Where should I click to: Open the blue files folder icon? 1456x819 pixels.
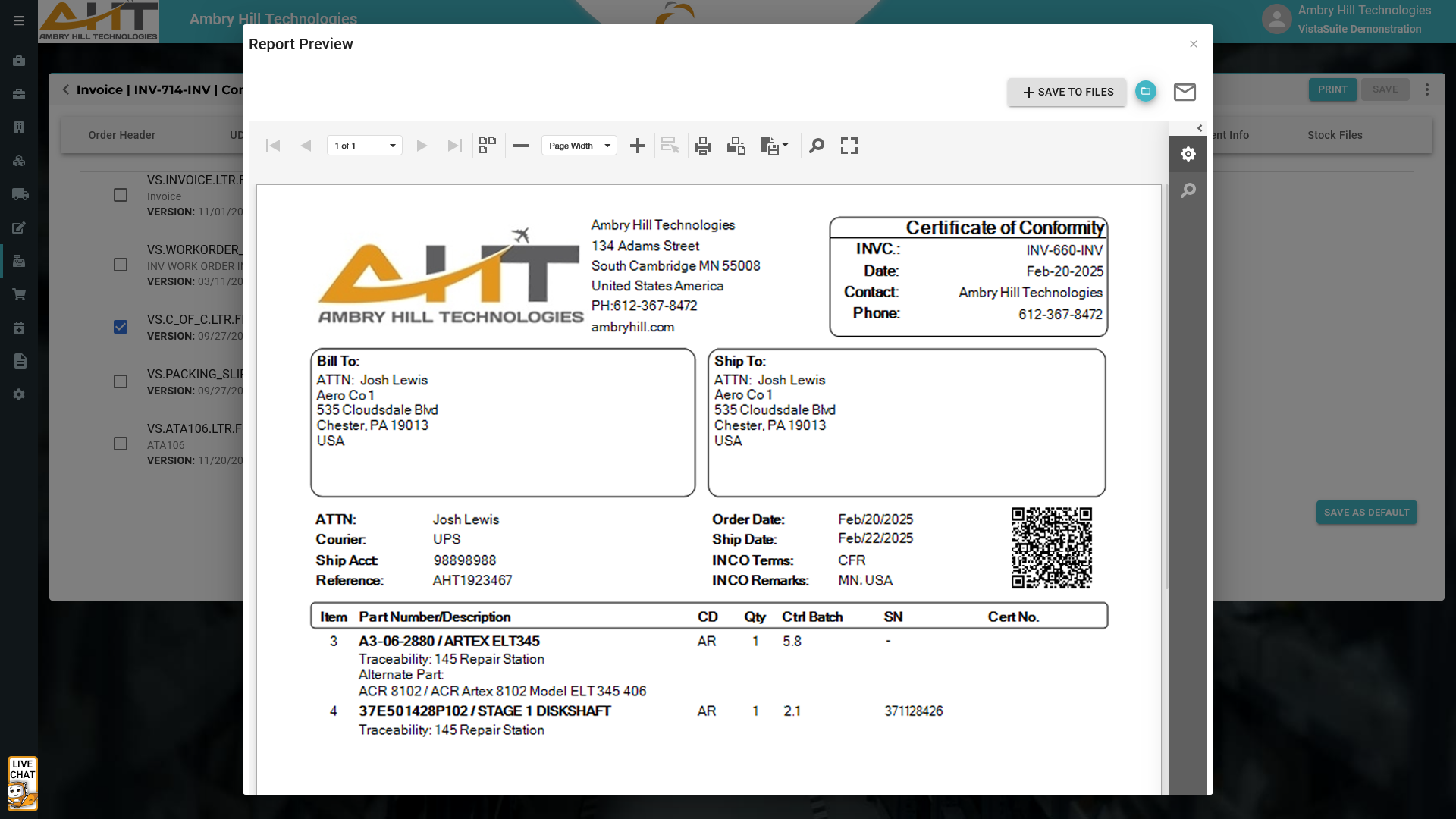click(x=1146, y=91)
